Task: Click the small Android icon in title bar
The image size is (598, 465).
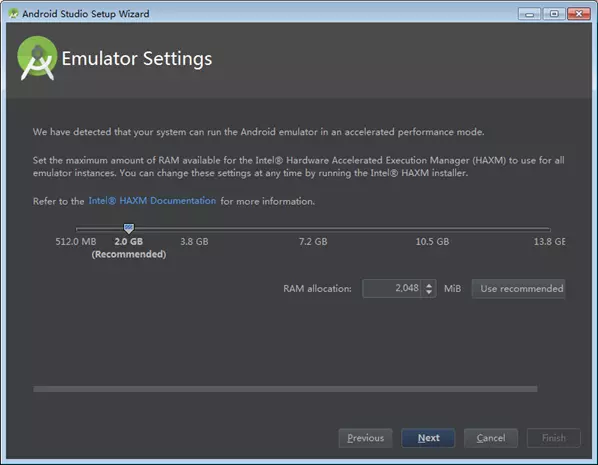Action: 14,14
